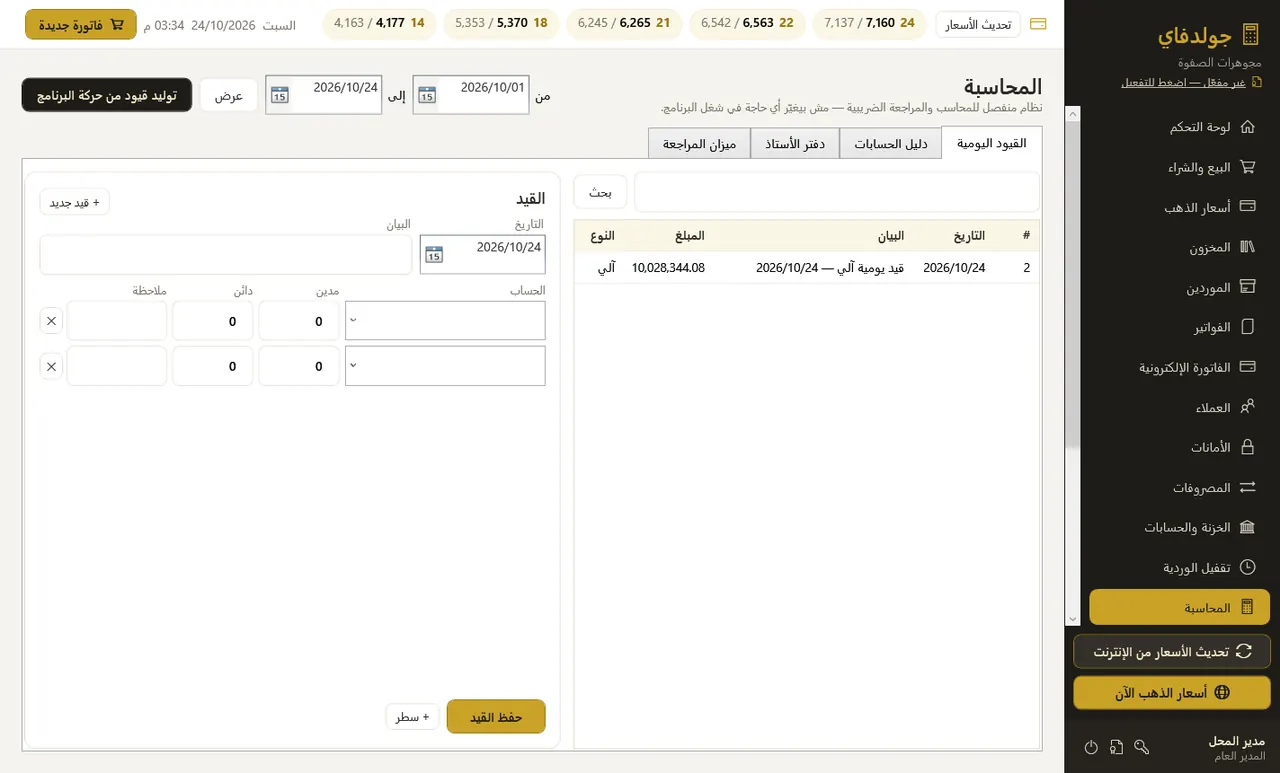Click the الخزنة والحسابات bank icon
The height and width of the screenshot is (773, 1280).
point(1247,527)
